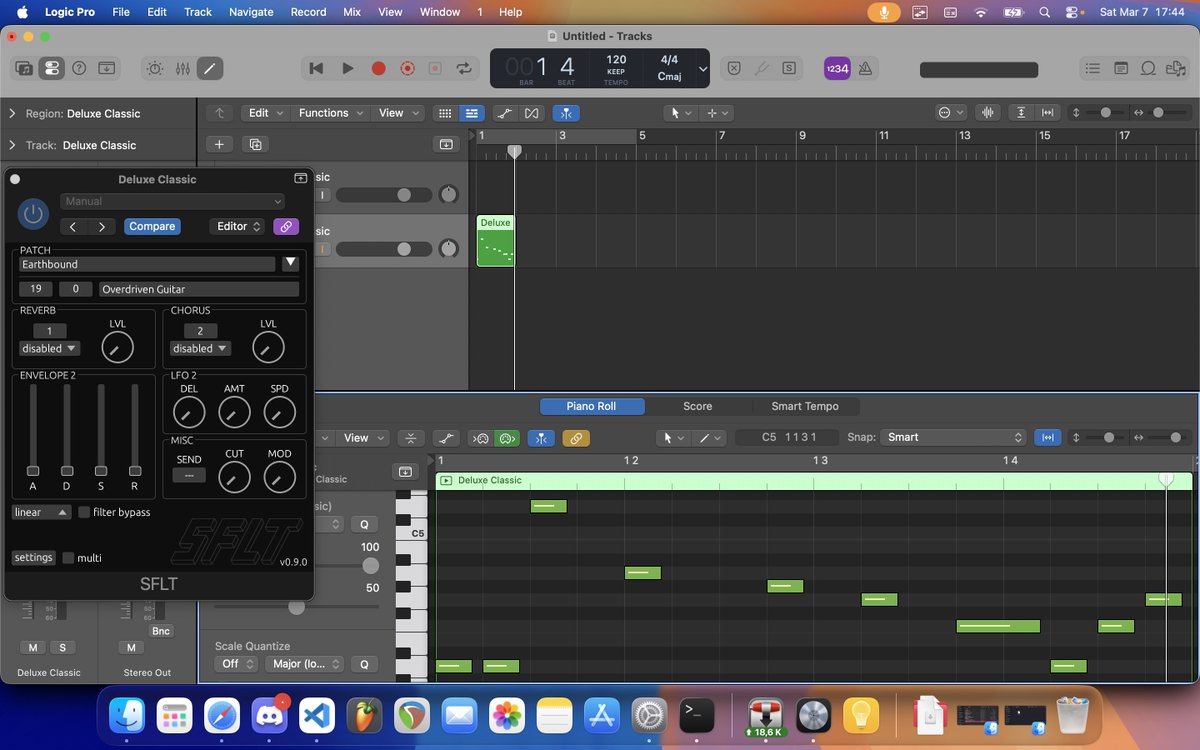Open Quick Help question mark icon
The image size is (1200, 750).
[x=79, y=69]
